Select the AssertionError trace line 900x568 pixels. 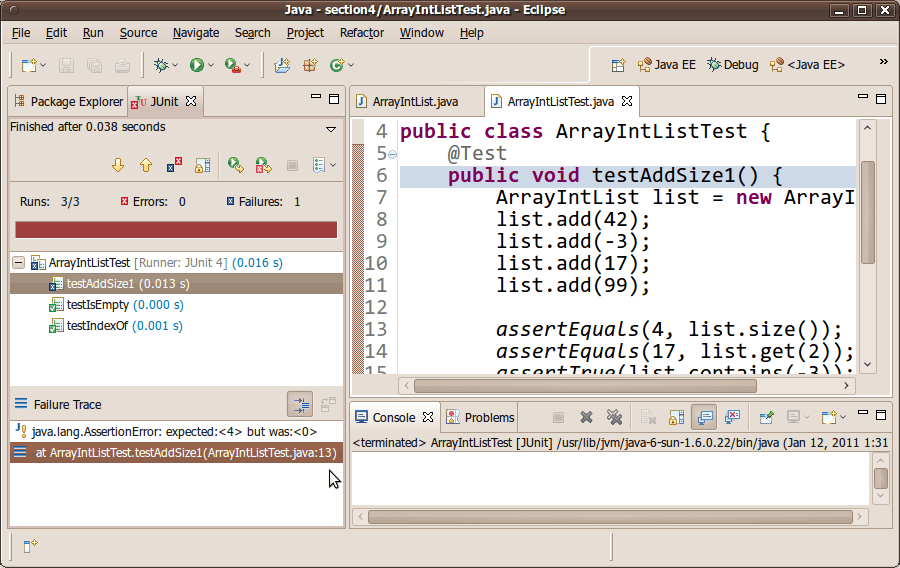[176, 431]
